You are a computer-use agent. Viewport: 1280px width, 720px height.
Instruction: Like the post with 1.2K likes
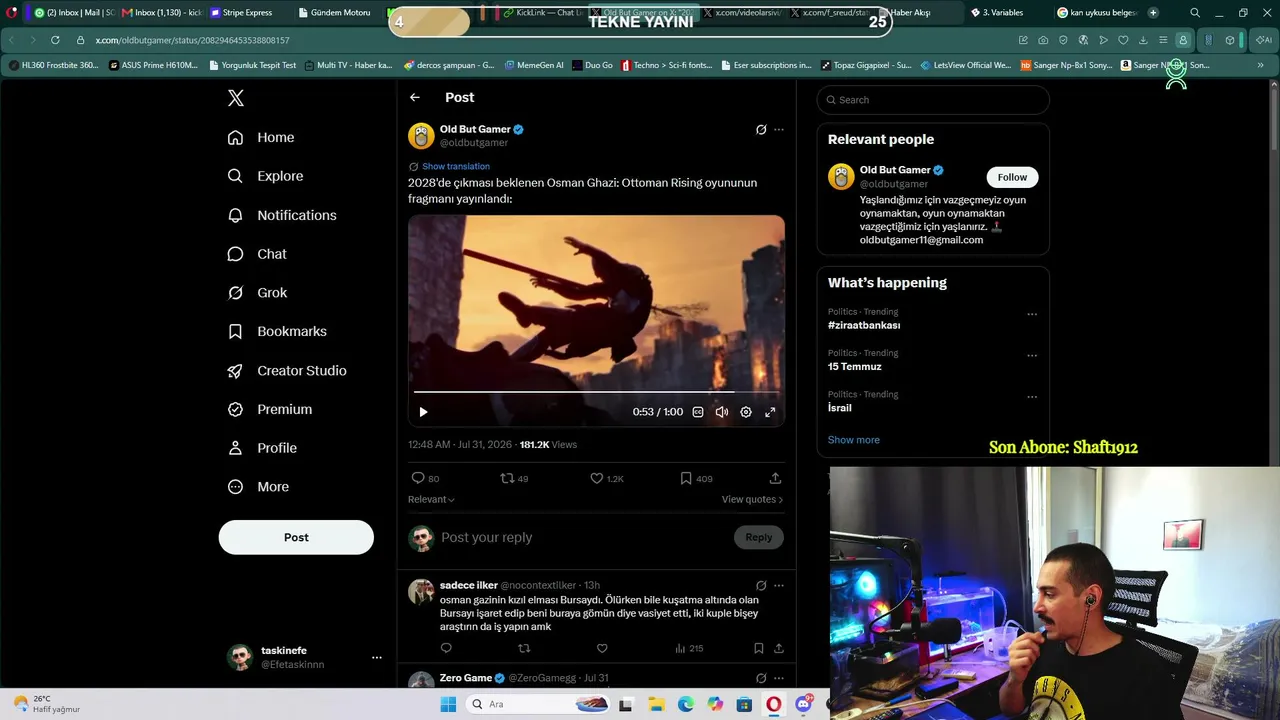[607, 478]
